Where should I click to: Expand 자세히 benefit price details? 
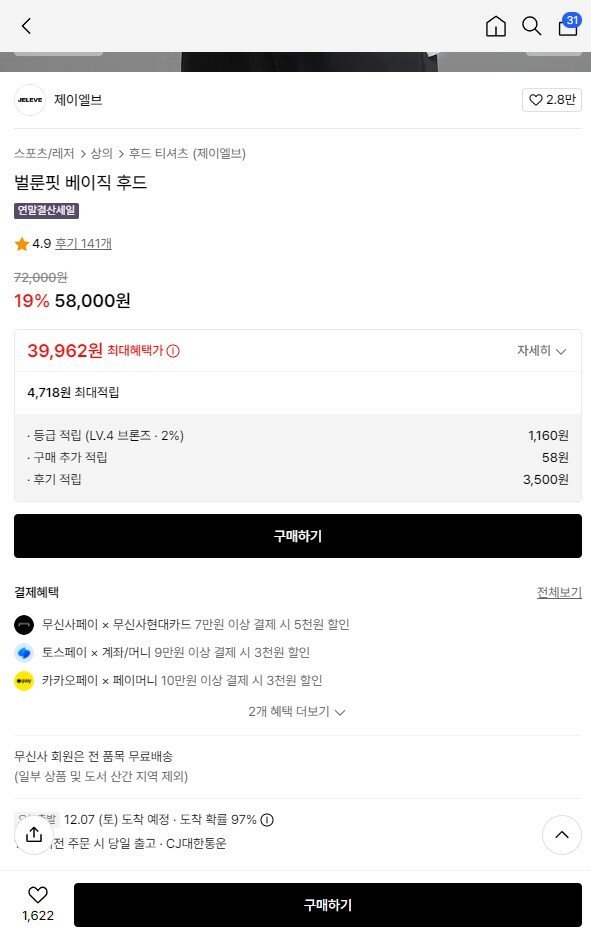(541, 351)
